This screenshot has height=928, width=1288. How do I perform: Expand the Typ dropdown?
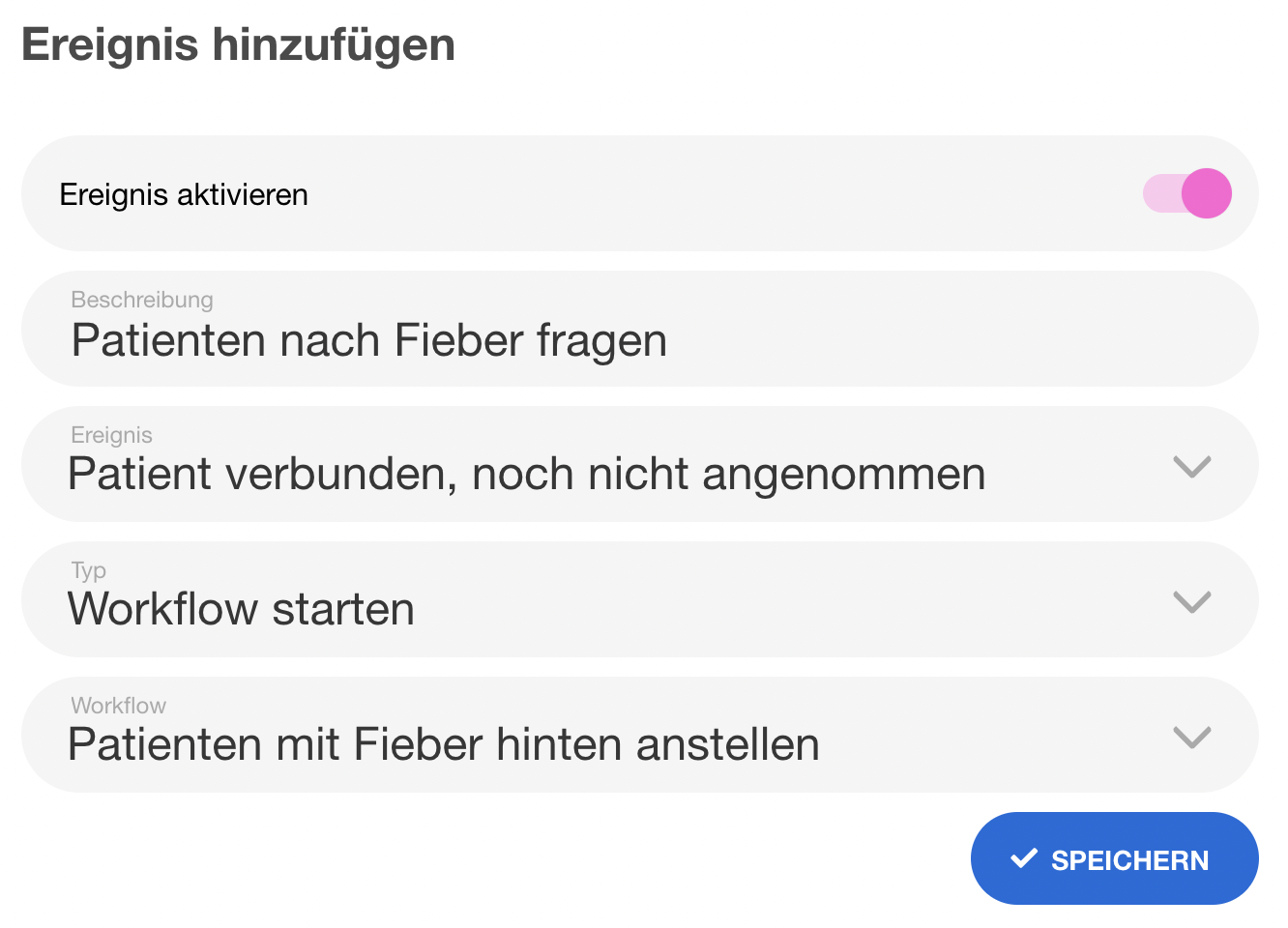[x=638, y=599]
